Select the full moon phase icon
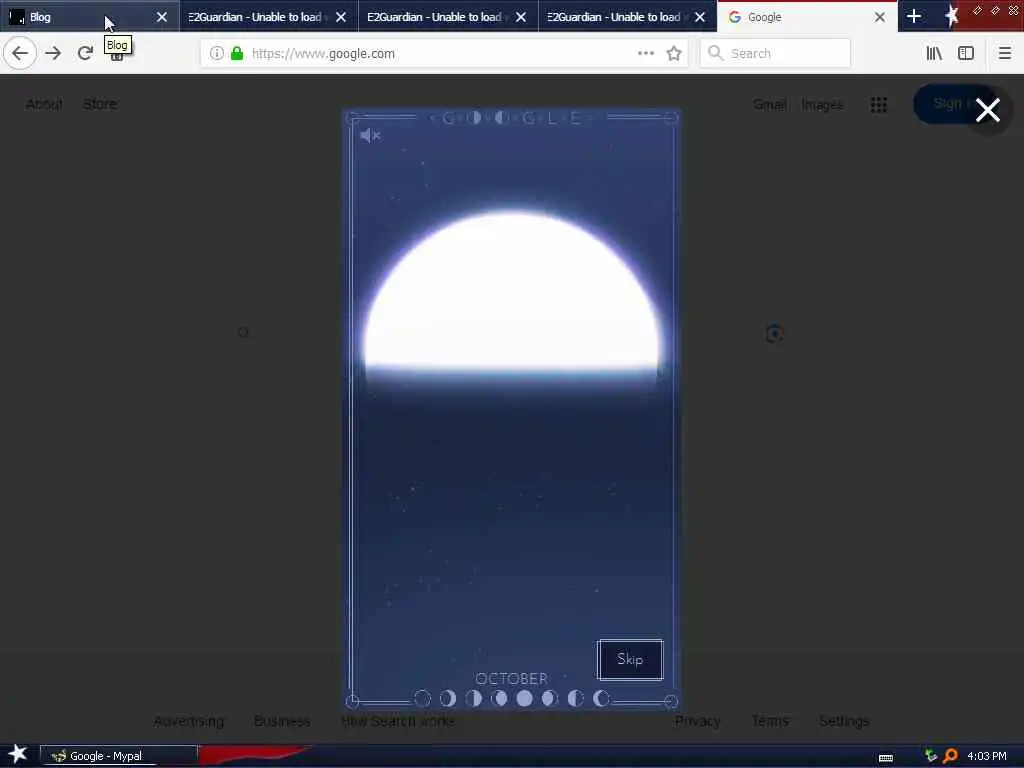The width and height of the screenshot is (1024, 768). (x=524, y=699)
